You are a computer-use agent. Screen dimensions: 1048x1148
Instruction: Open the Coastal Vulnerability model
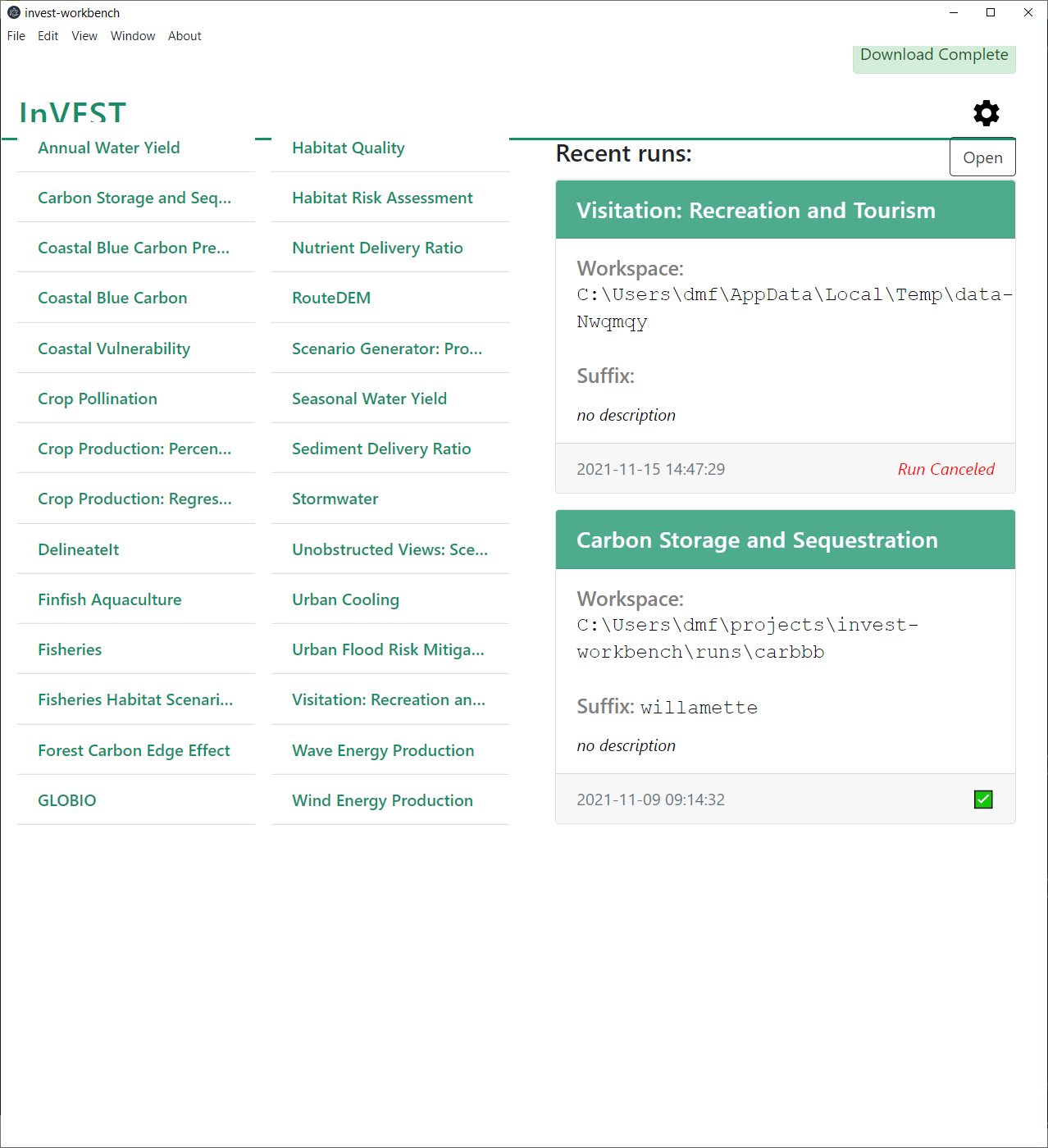point(114,348)
